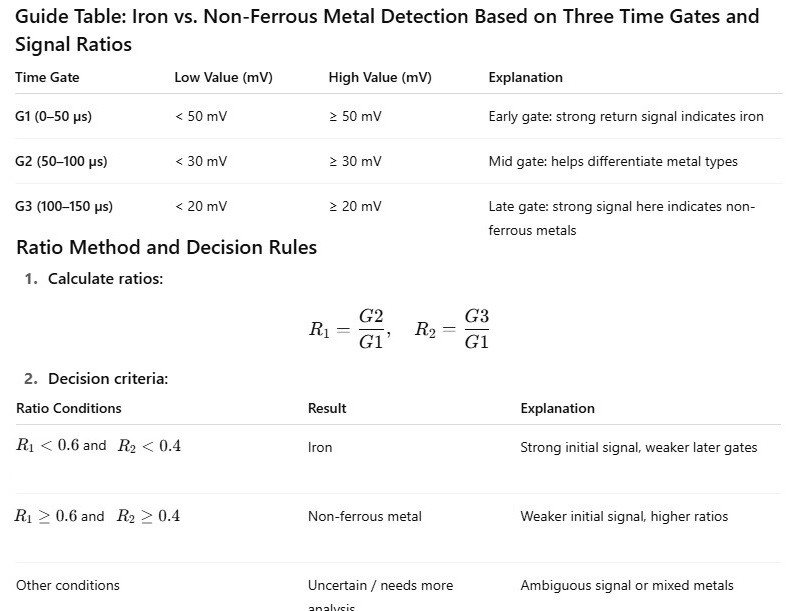Click the < 20 mV low value cell
Screen dimensions: 805x611
(201, 206)
